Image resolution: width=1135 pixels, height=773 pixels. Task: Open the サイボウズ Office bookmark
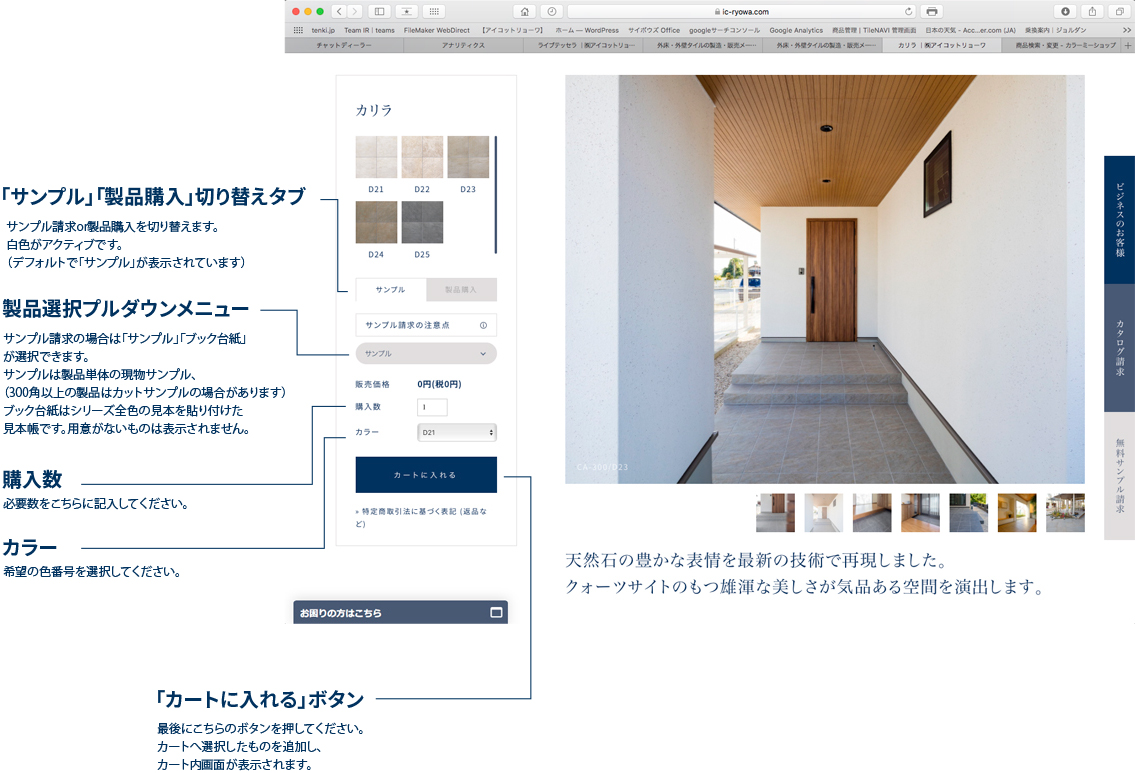654,30
